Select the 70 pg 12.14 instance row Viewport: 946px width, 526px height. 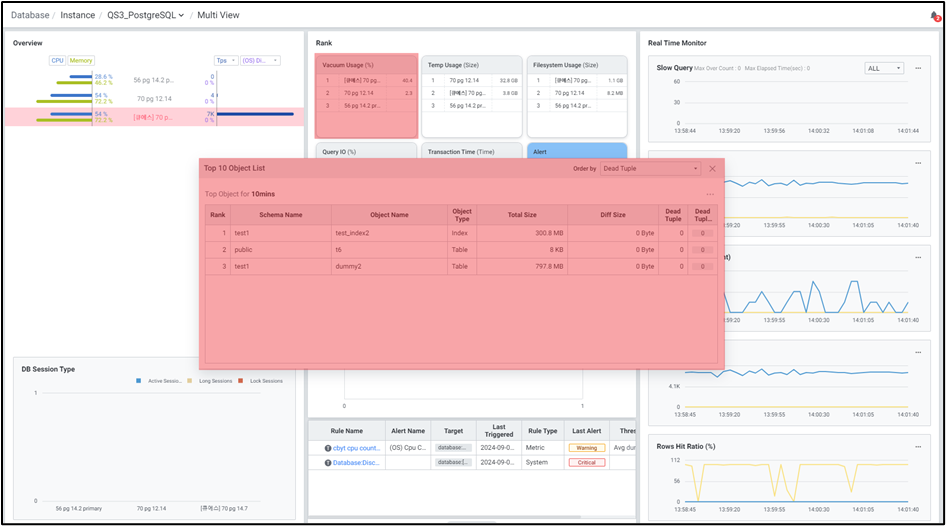[x=154, y=99]
